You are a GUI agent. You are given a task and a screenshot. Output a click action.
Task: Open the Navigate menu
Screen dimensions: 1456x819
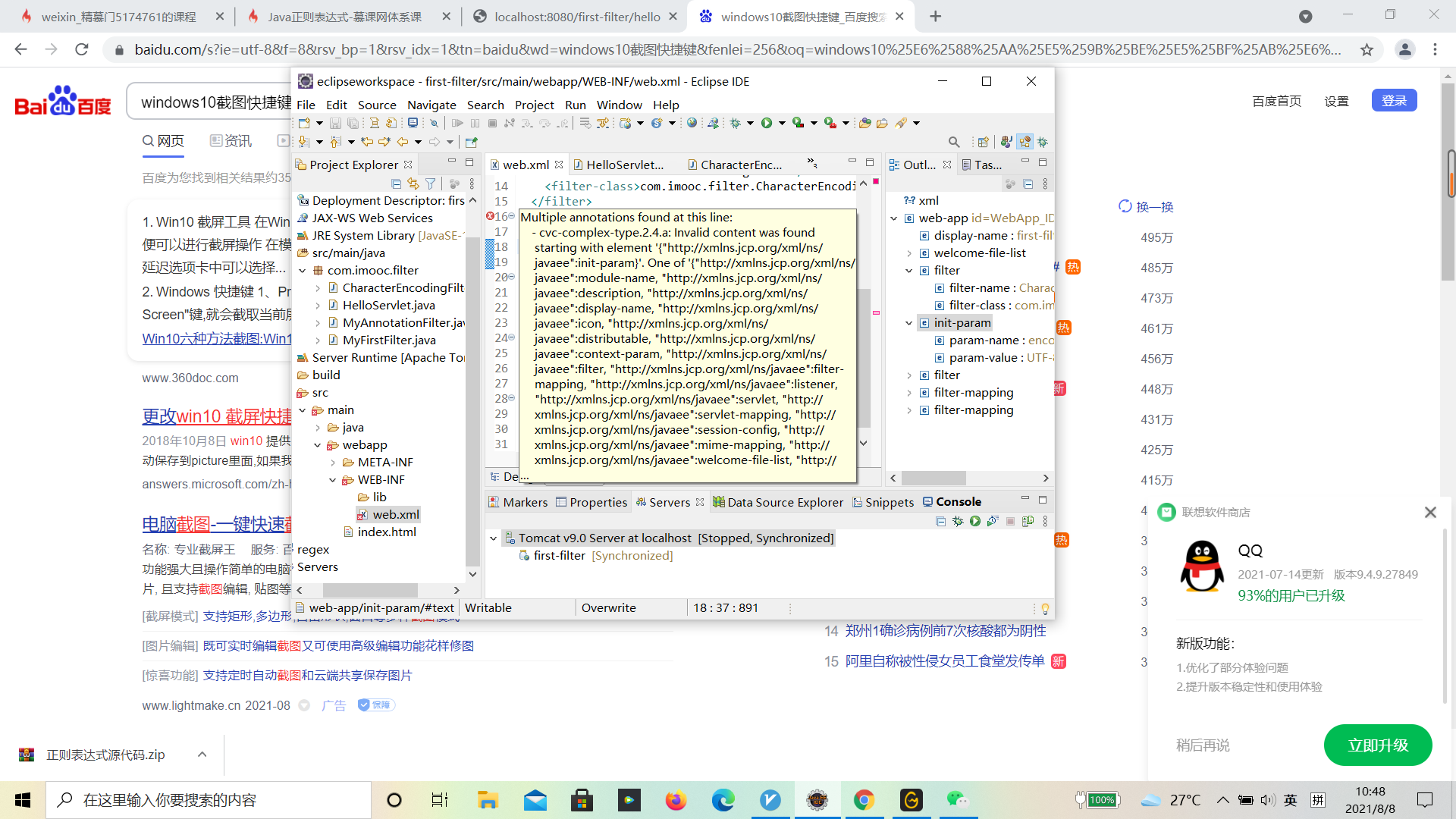pyautogui.click(x=431, y=105)
